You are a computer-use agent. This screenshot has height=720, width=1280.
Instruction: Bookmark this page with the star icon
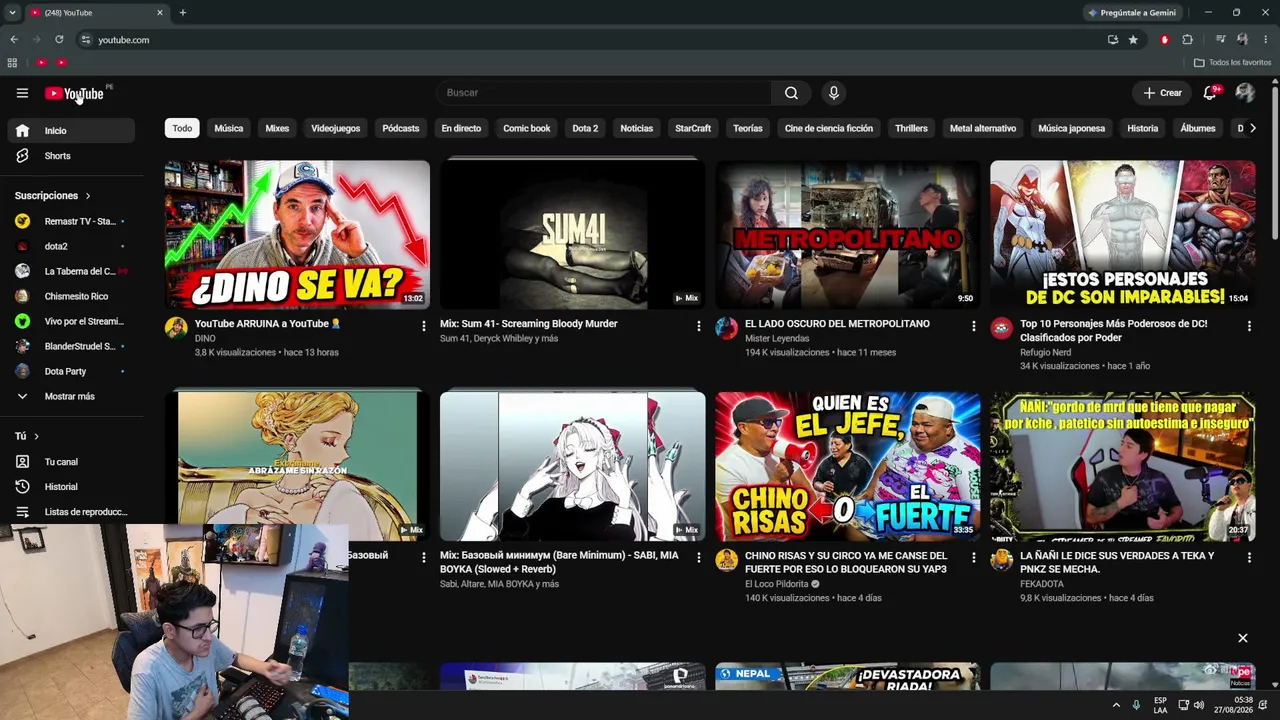(1133, 40)
